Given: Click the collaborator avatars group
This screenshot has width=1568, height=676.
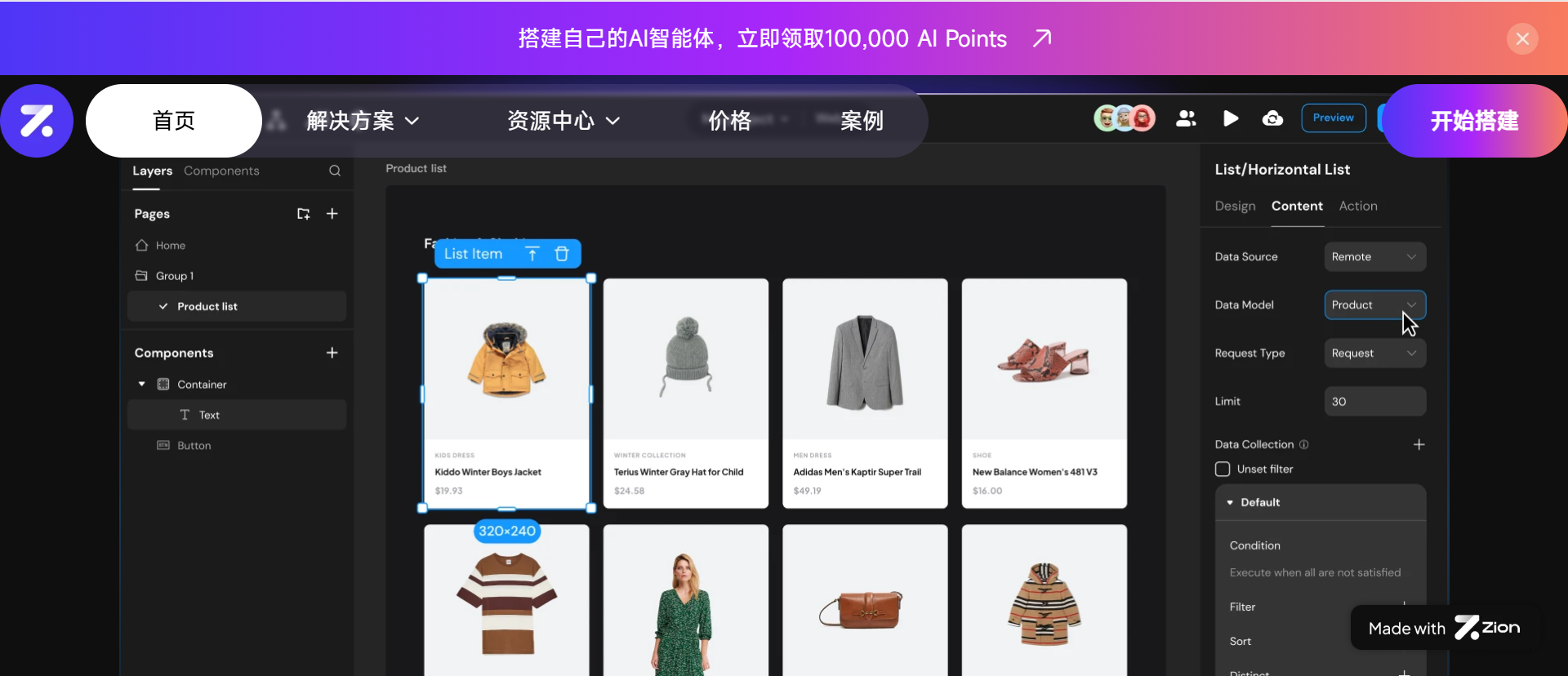Looking at the screenshot, I should pos(1125,118).
